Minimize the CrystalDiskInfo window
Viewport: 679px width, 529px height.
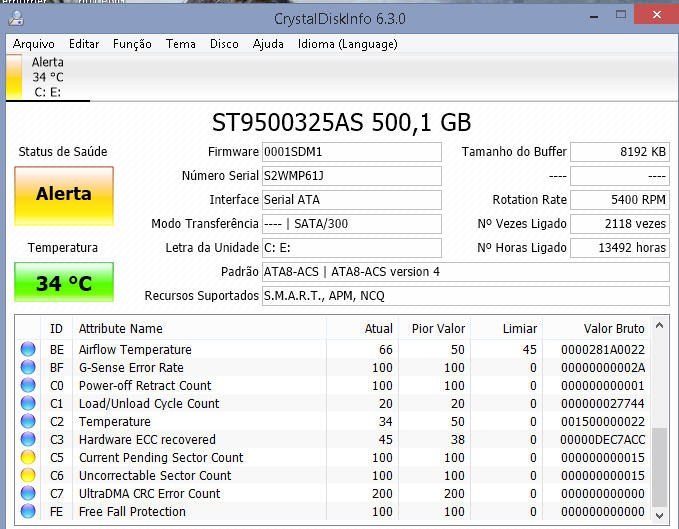[594, 16]
